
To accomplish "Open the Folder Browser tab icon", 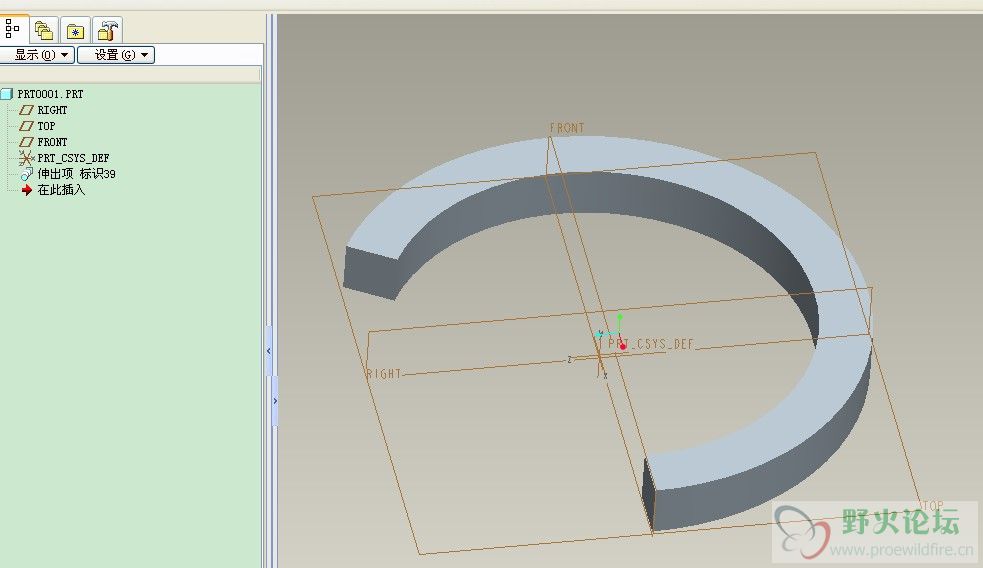I will 44,30.
